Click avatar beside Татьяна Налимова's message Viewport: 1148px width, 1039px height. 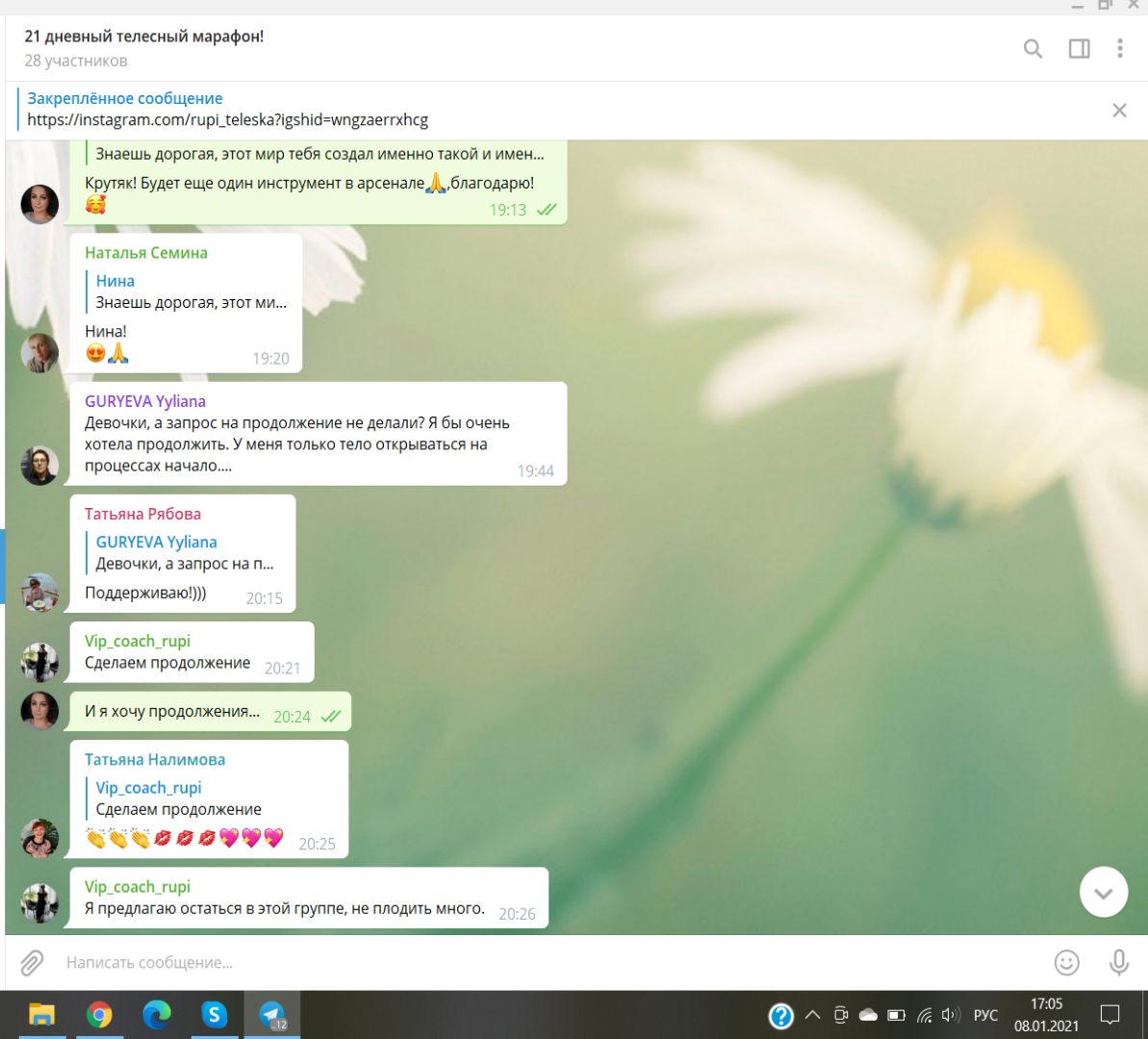39,838
